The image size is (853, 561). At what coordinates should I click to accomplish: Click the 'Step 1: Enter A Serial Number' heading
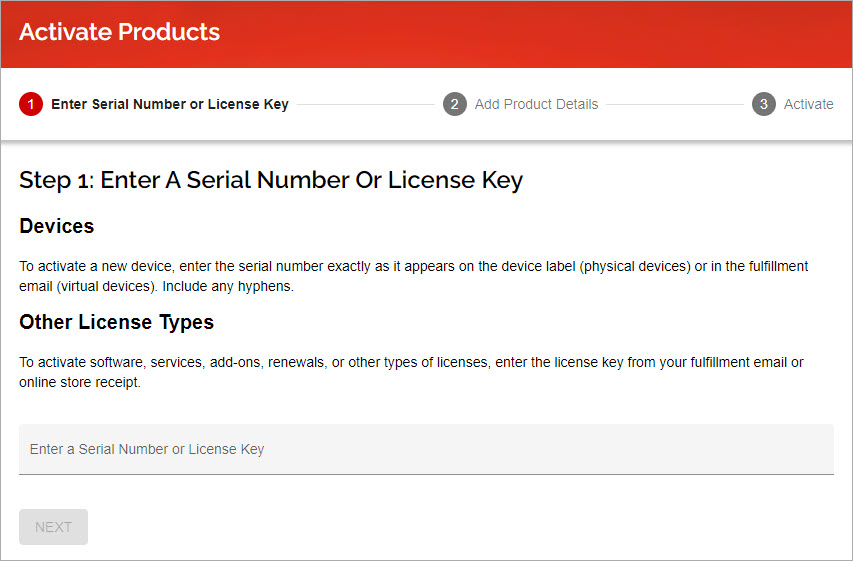(271, 181)
